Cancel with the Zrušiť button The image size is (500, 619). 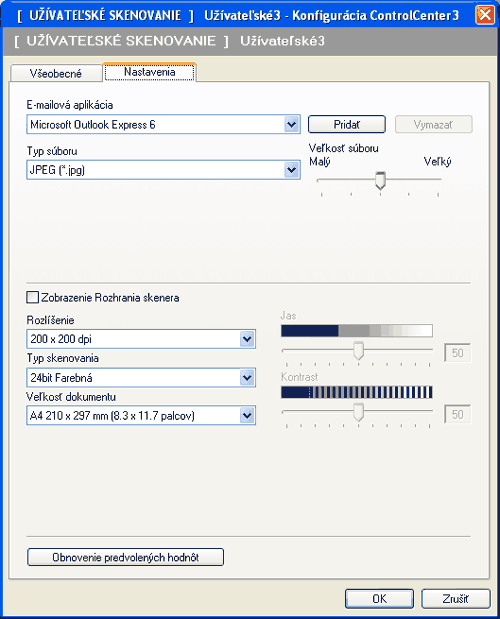(x=456, y=599)
